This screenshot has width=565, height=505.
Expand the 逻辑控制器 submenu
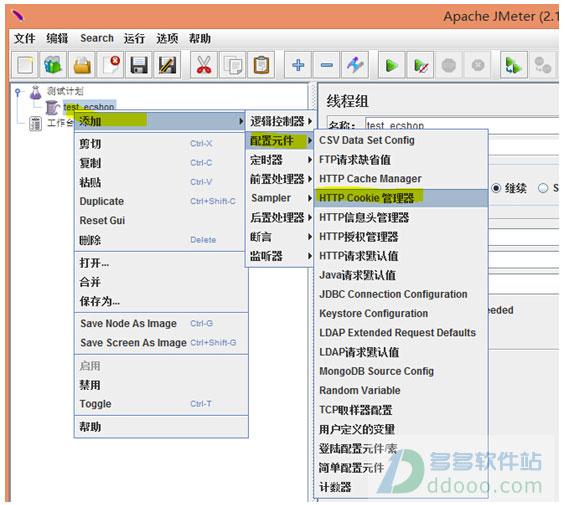(281, 121)
